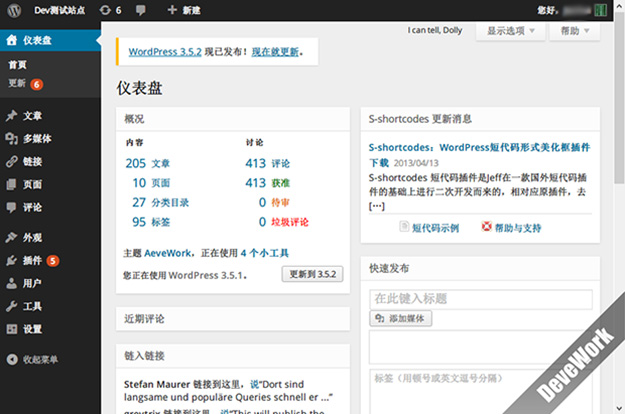Collapse the 近期评论 widget header
The width and height of the screenshot is (625, 414).
click(233, 318)
